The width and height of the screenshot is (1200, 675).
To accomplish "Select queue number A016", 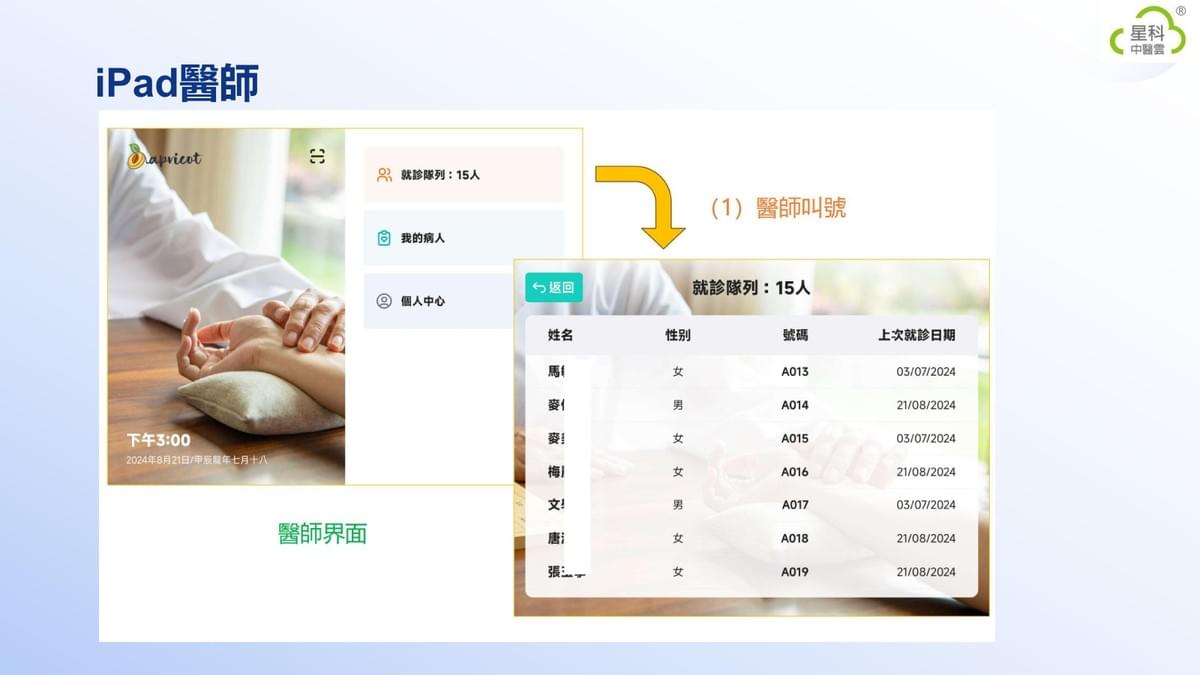I will [795, 472].
